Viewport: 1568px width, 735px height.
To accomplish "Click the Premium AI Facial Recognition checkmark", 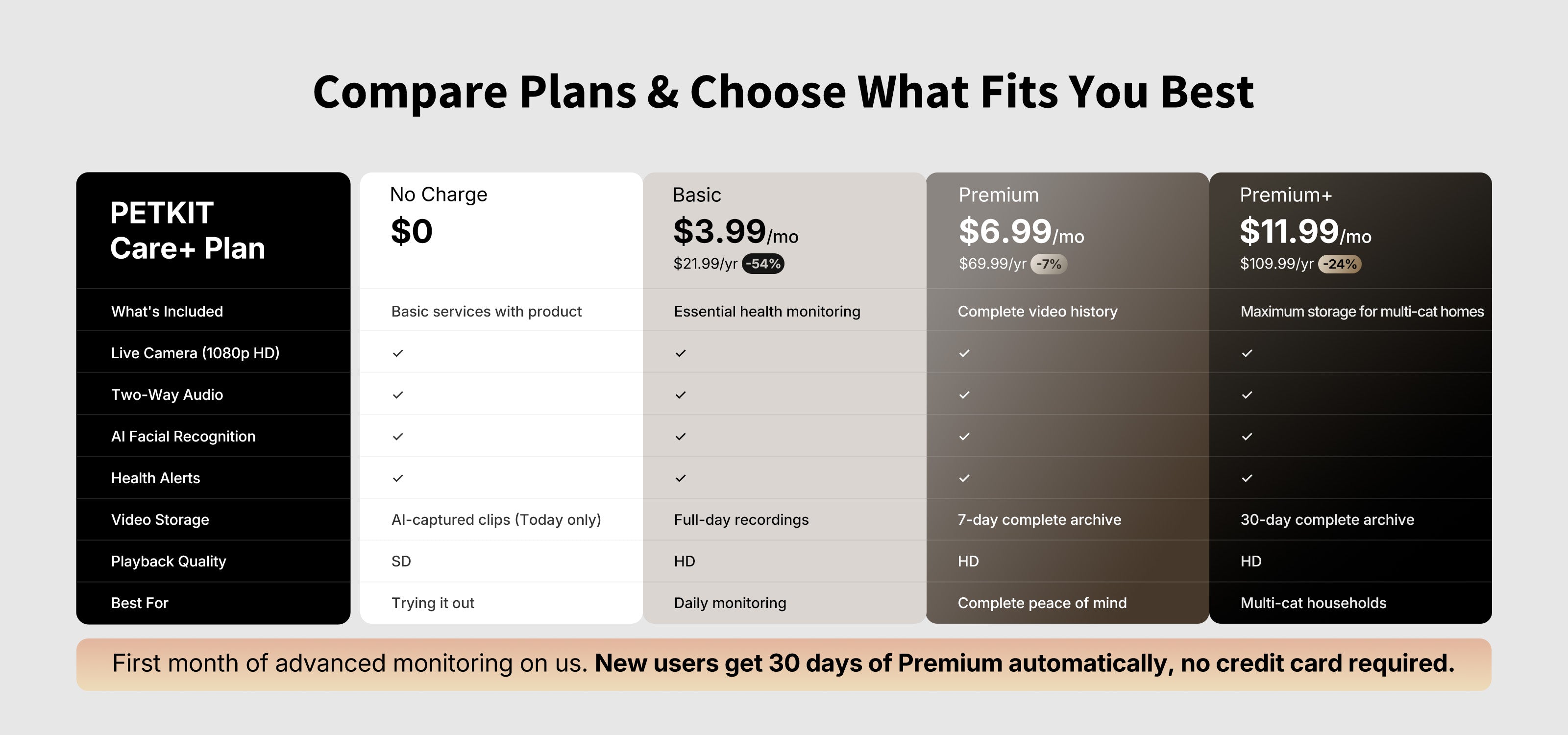I will (964, 436).
